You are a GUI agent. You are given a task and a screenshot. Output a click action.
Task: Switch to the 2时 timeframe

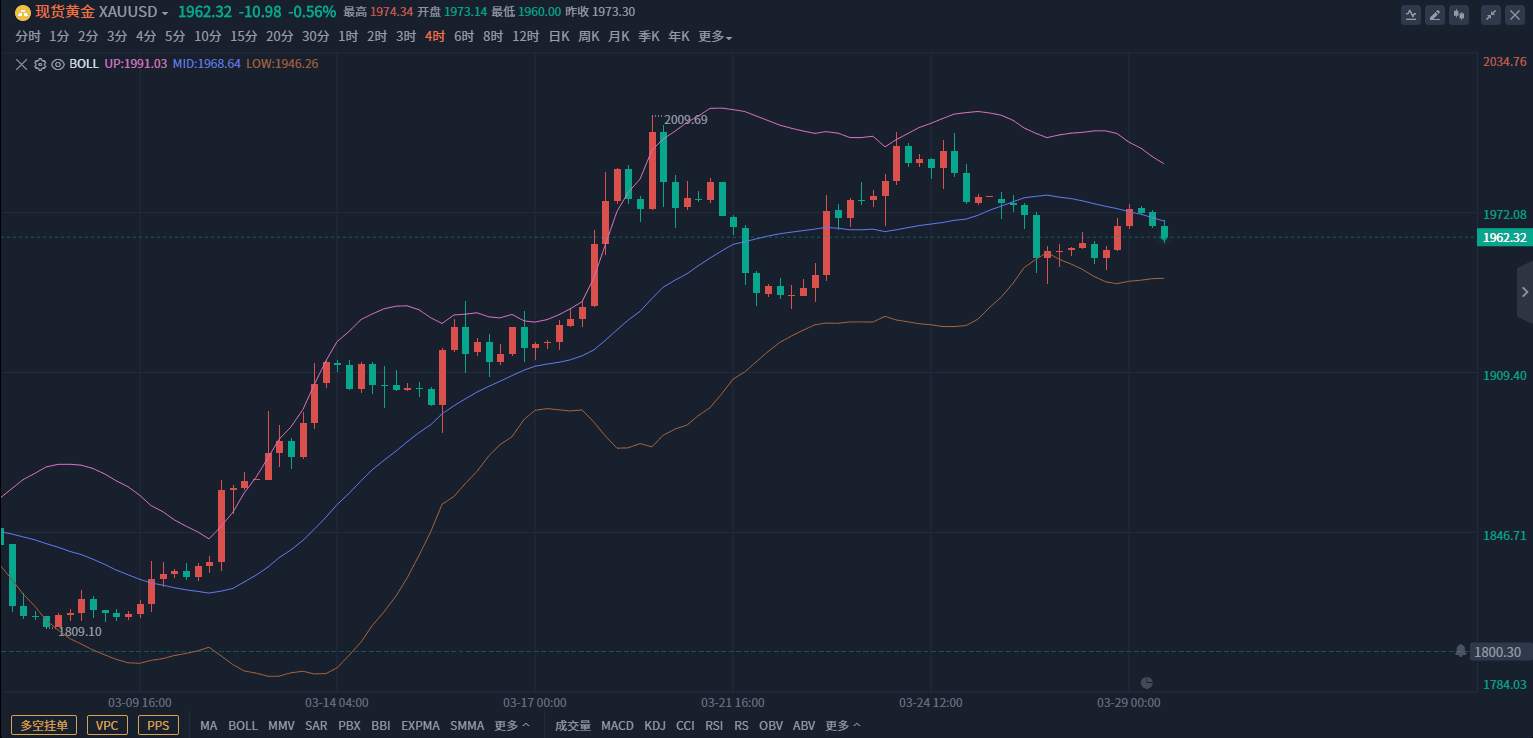click(377, 37)
